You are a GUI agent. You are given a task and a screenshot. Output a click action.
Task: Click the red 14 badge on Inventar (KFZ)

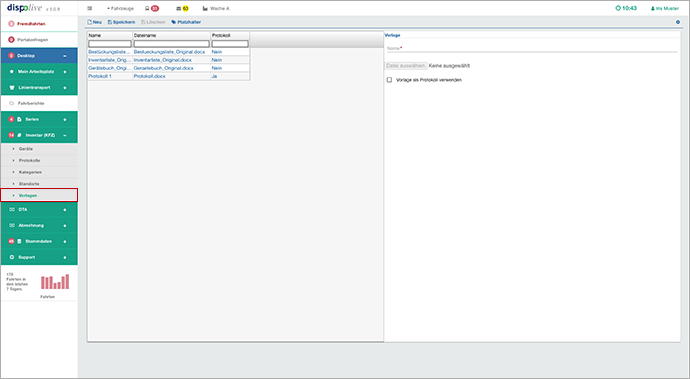point(11,135)
